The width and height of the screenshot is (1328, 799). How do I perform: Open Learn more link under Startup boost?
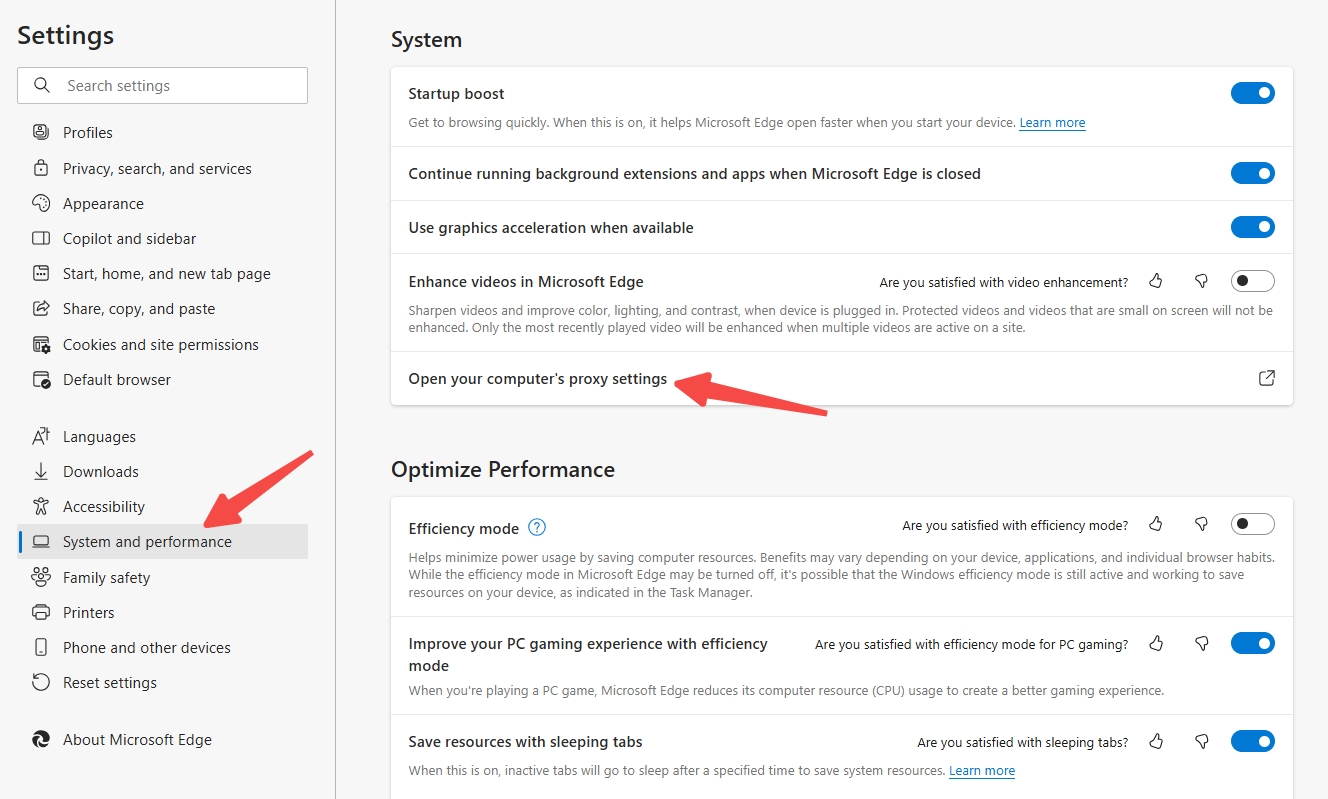pos(1052,122)
